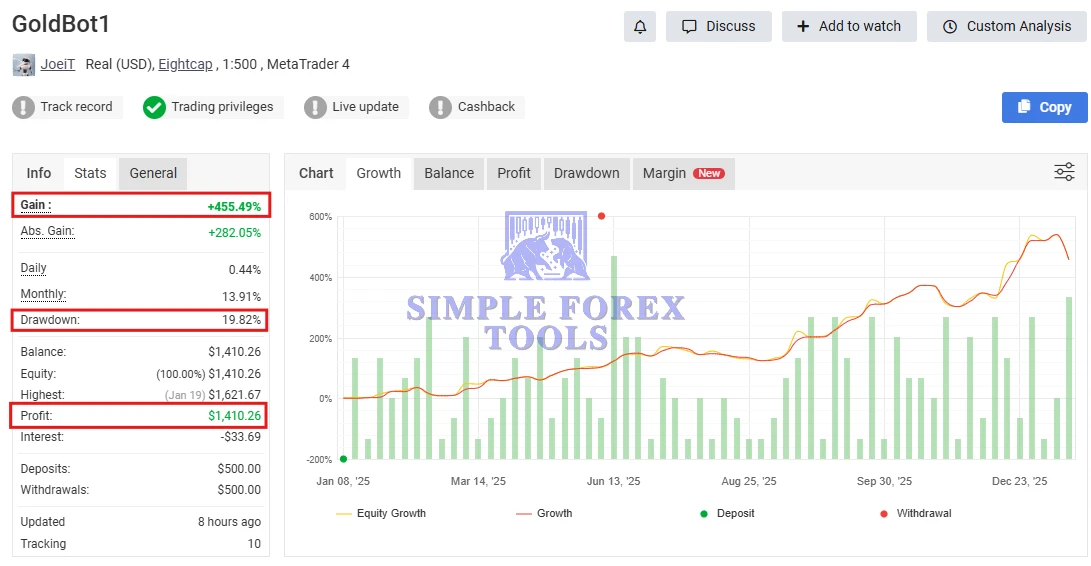Image resolution: width=1091 pixels, height=566 pixels.
Task: Click the Cashback status icon
Action: [x=440, y=107]
